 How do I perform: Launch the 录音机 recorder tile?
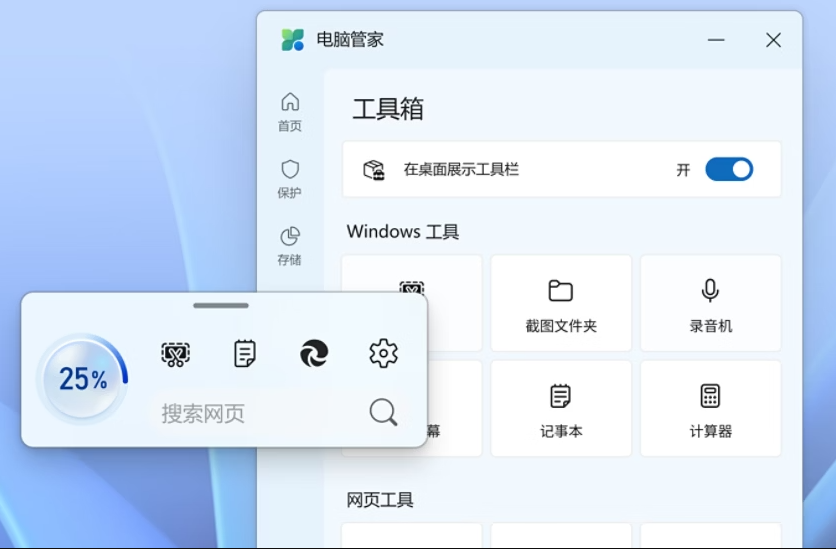(x=711, y=303)
